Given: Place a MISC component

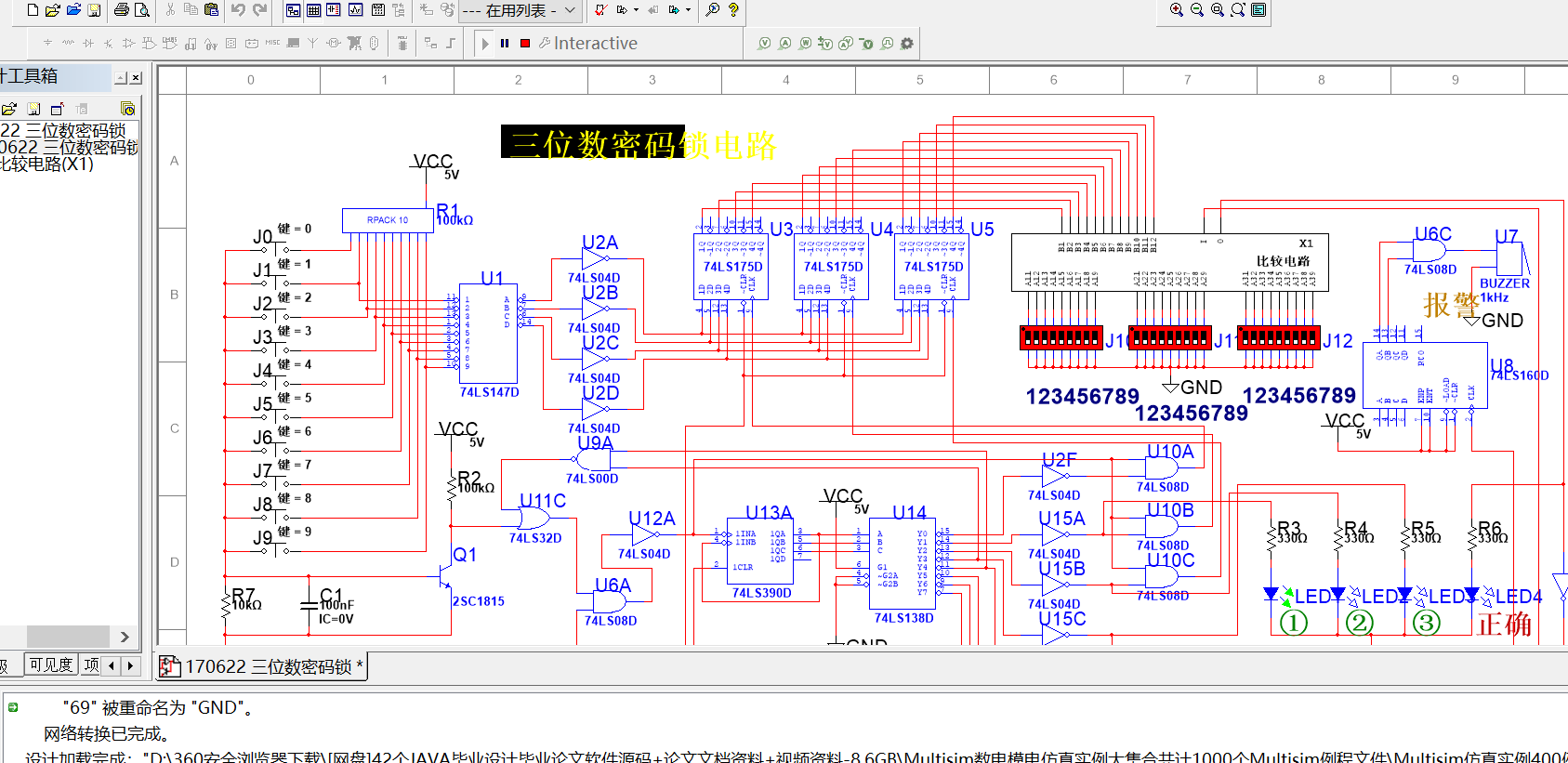Looking at the screenshot, I should click(x=272, y=43).
